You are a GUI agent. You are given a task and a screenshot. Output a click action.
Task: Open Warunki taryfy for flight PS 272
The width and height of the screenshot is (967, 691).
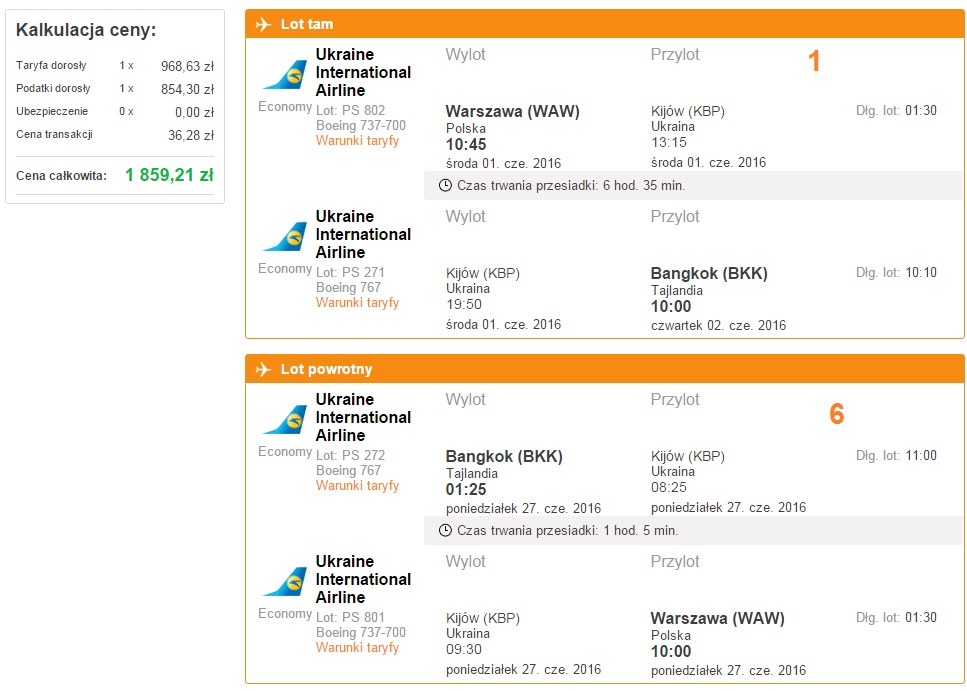pos(357,486)
